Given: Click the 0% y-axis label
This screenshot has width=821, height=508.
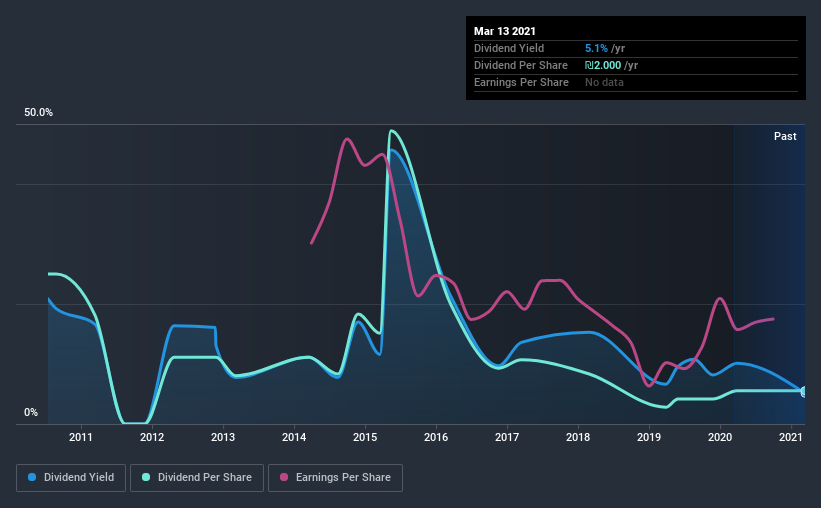Looking at the screenshot, I should pyautogui.click(x=31, y=413).
